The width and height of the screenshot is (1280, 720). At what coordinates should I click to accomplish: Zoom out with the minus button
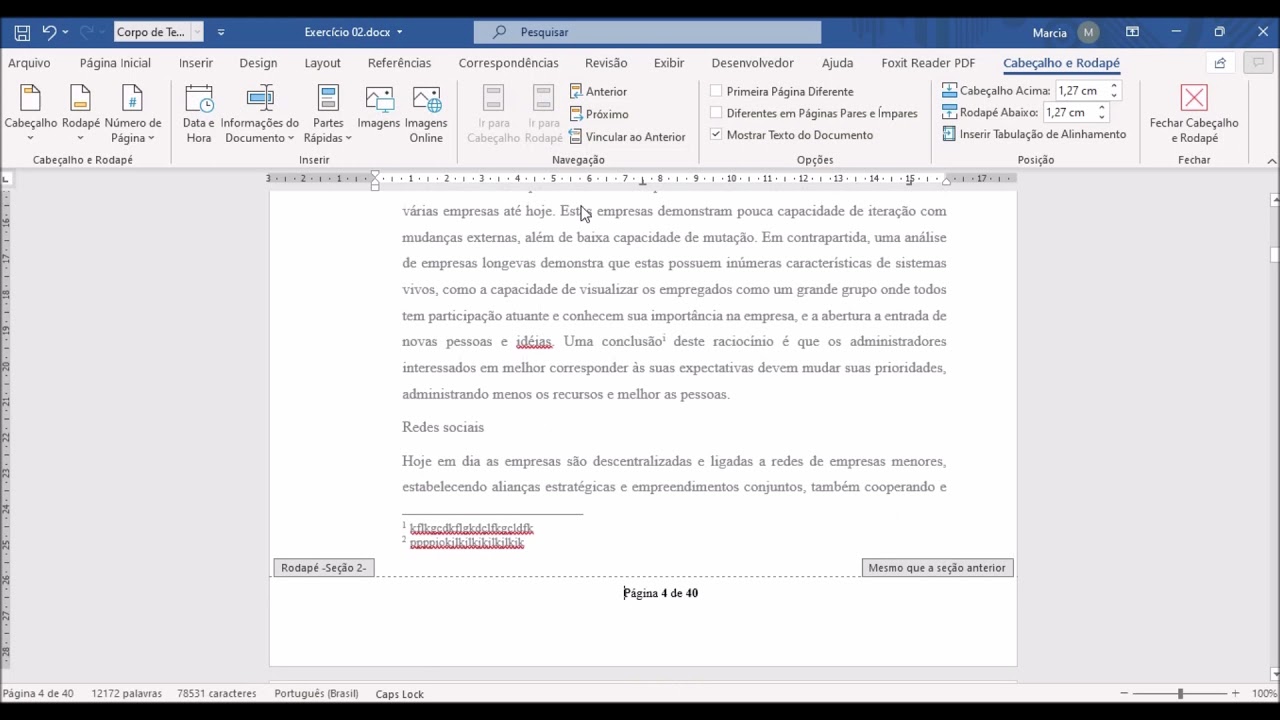1124,694
